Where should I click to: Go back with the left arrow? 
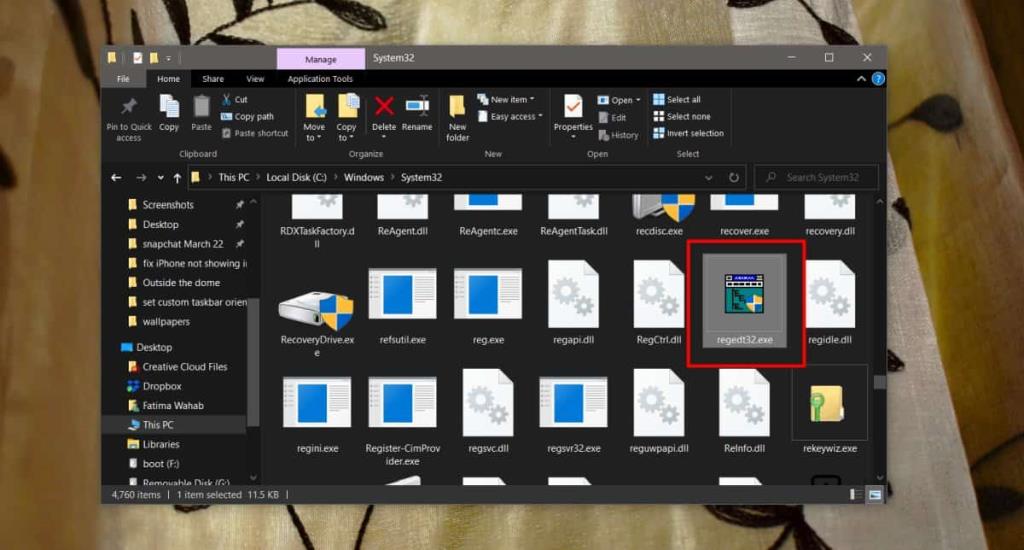point(116,177)
